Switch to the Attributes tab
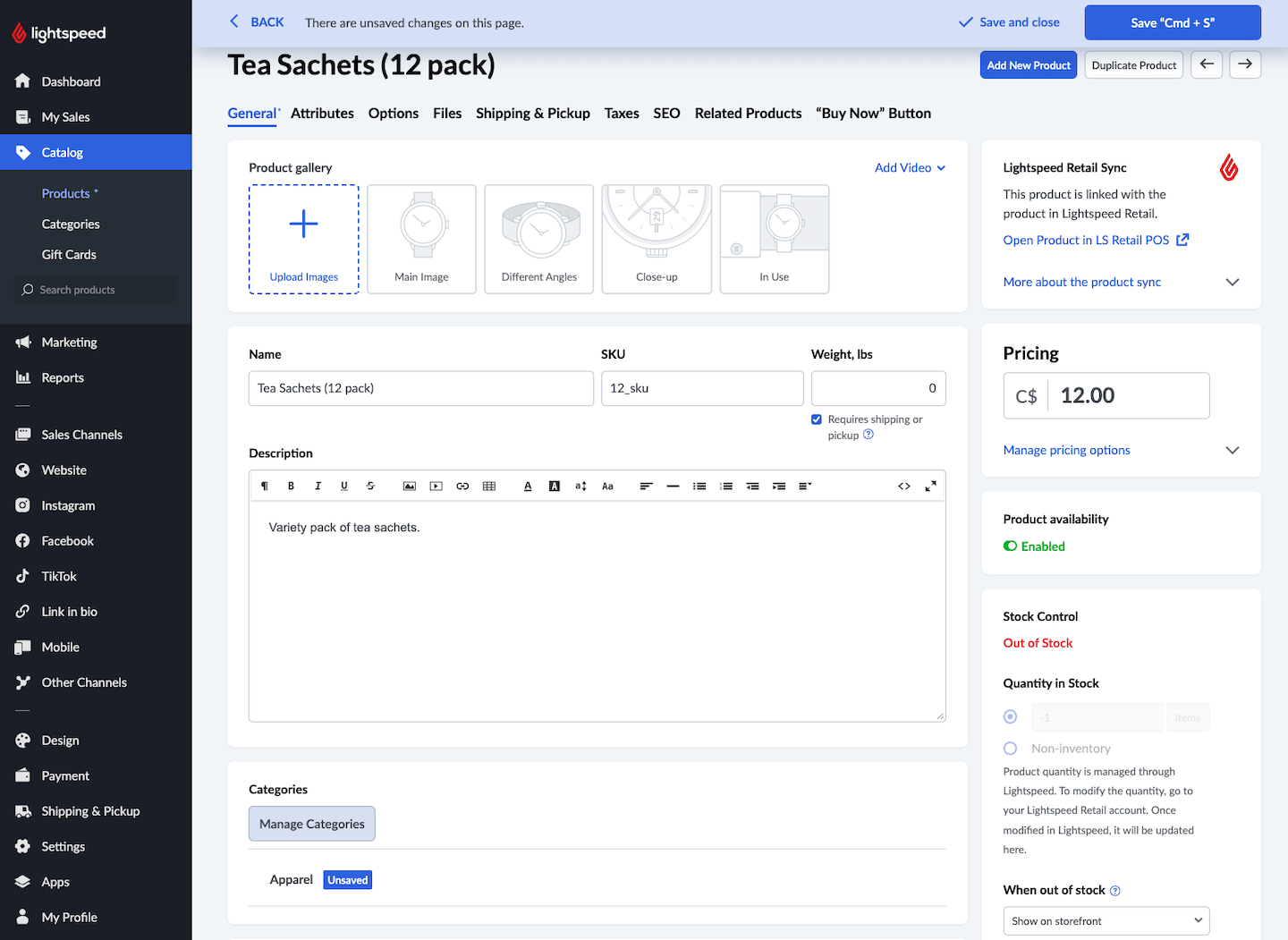The width and height of the screenshot is (1288, 940). coord(322,114)
